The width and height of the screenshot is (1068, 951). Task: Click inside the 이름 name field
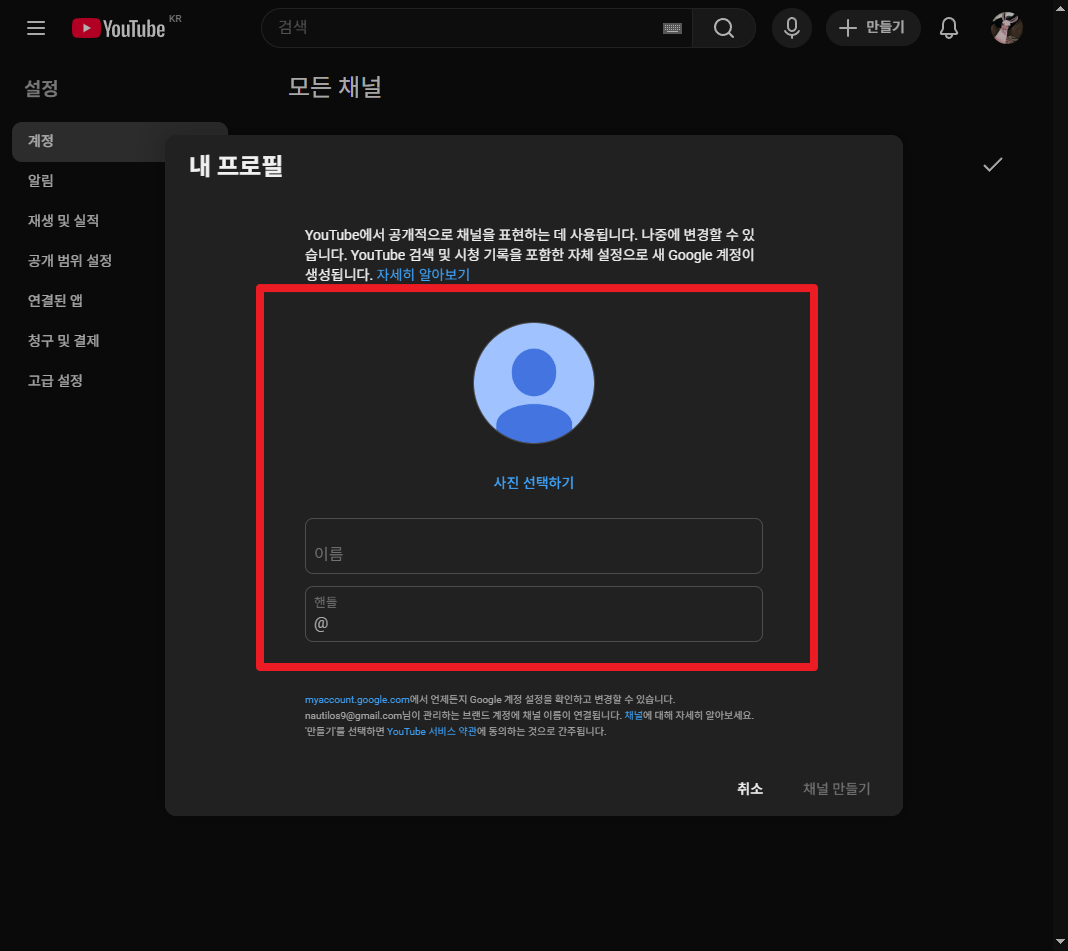pos(533,546)
